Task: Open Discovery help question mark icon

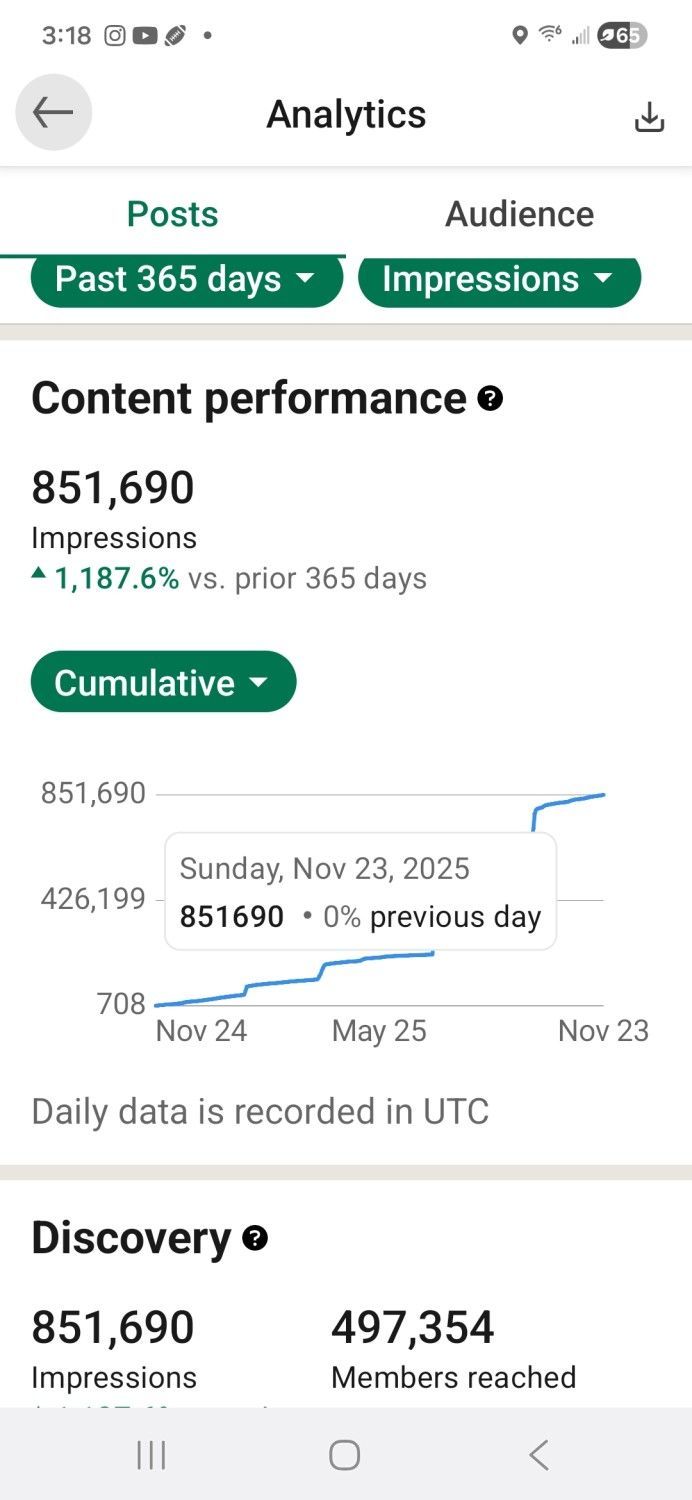Action: pos(255,1239)
